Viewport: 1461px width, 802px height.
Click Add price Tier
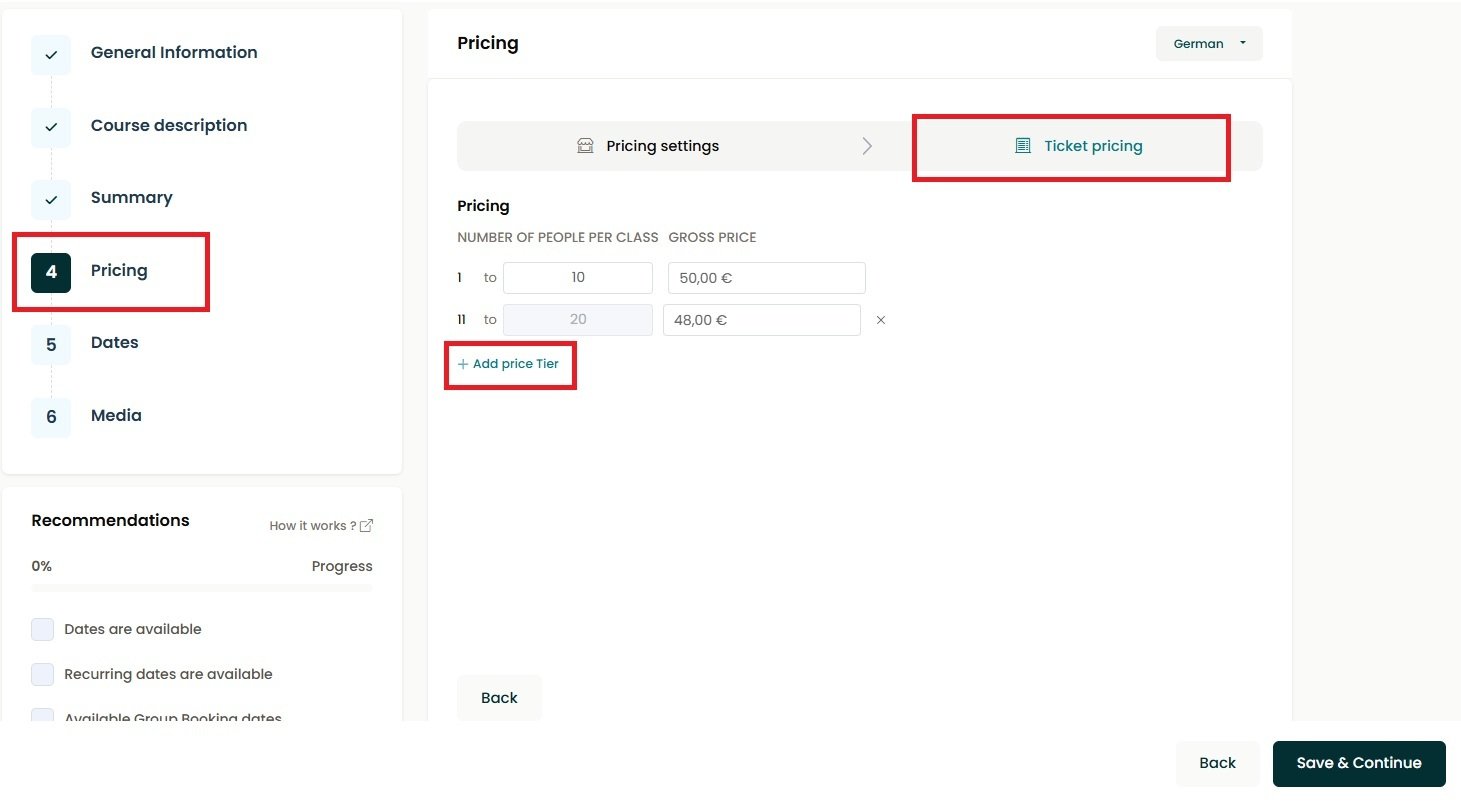(x=508, y=364)
